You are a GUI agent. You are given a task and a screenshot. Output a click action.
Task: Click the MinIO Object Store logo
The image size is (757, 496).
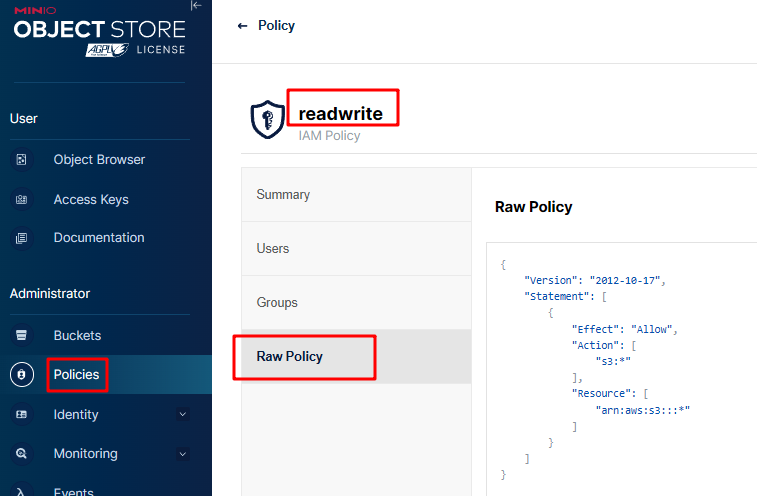pyautogui.click(x=98, y=30)
